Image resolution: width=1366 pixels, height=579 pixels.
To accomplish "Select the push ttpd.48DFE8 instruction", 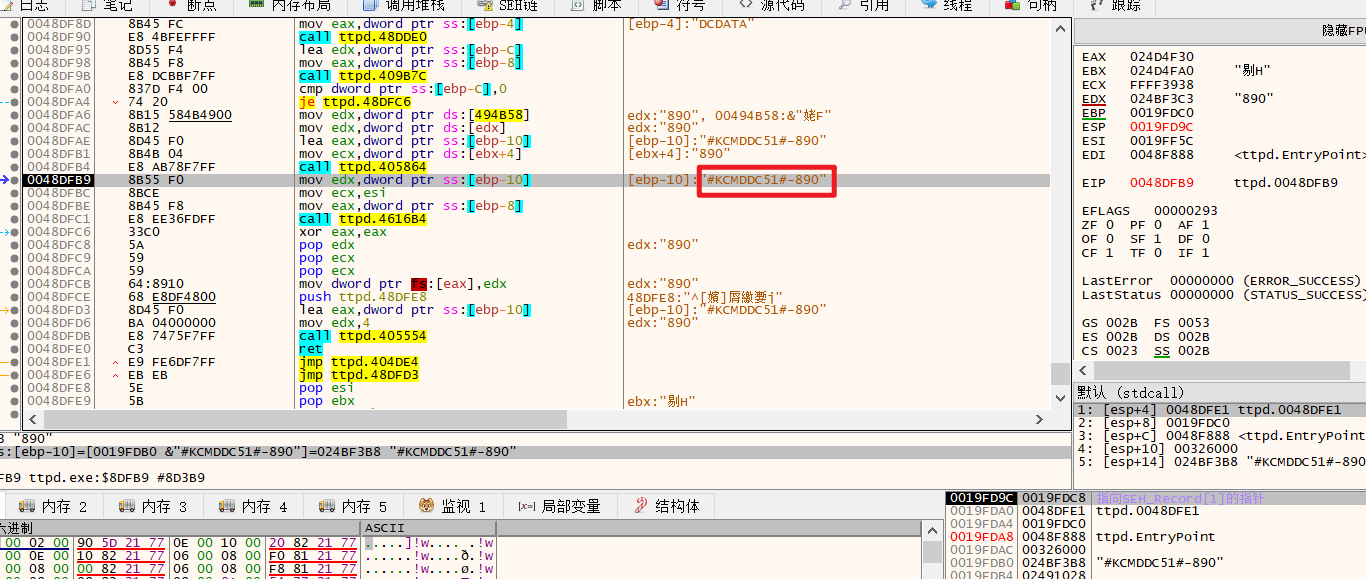I will click(362, 297).
